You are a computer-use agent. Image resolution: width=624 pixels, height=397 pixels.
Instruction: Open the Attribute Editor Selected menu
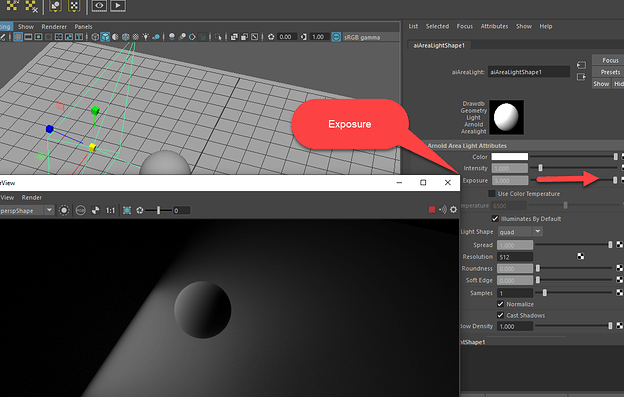[437, 26]
